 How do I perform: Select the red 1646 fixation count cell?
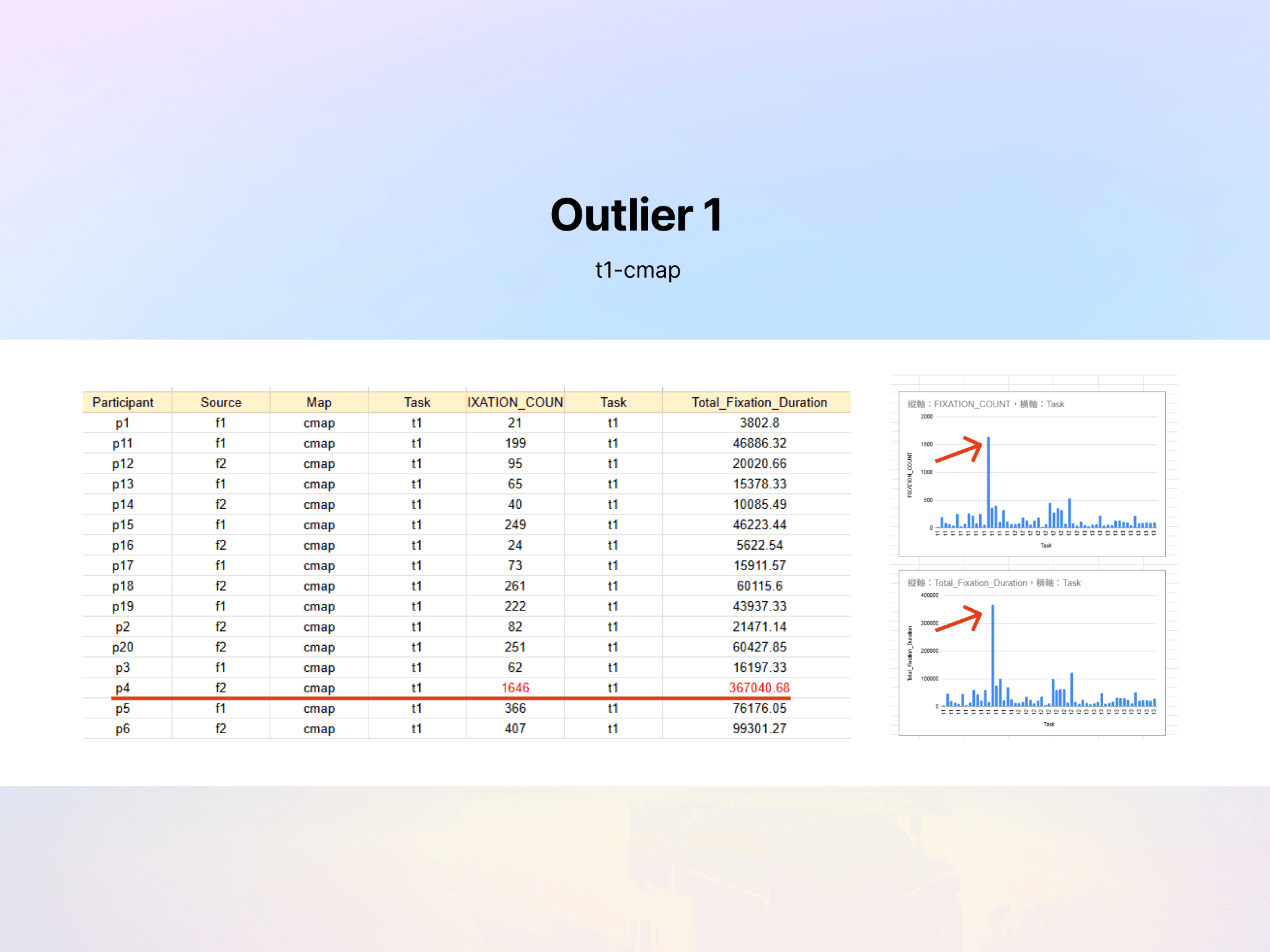(x=515, y=687)
